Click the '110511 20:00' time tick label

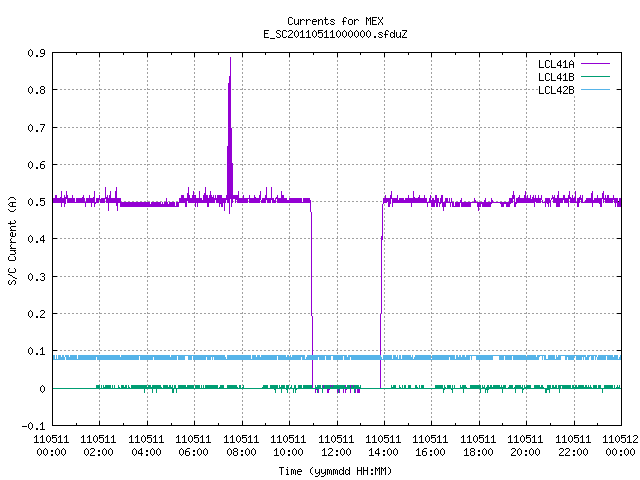[x=525, y=446]
